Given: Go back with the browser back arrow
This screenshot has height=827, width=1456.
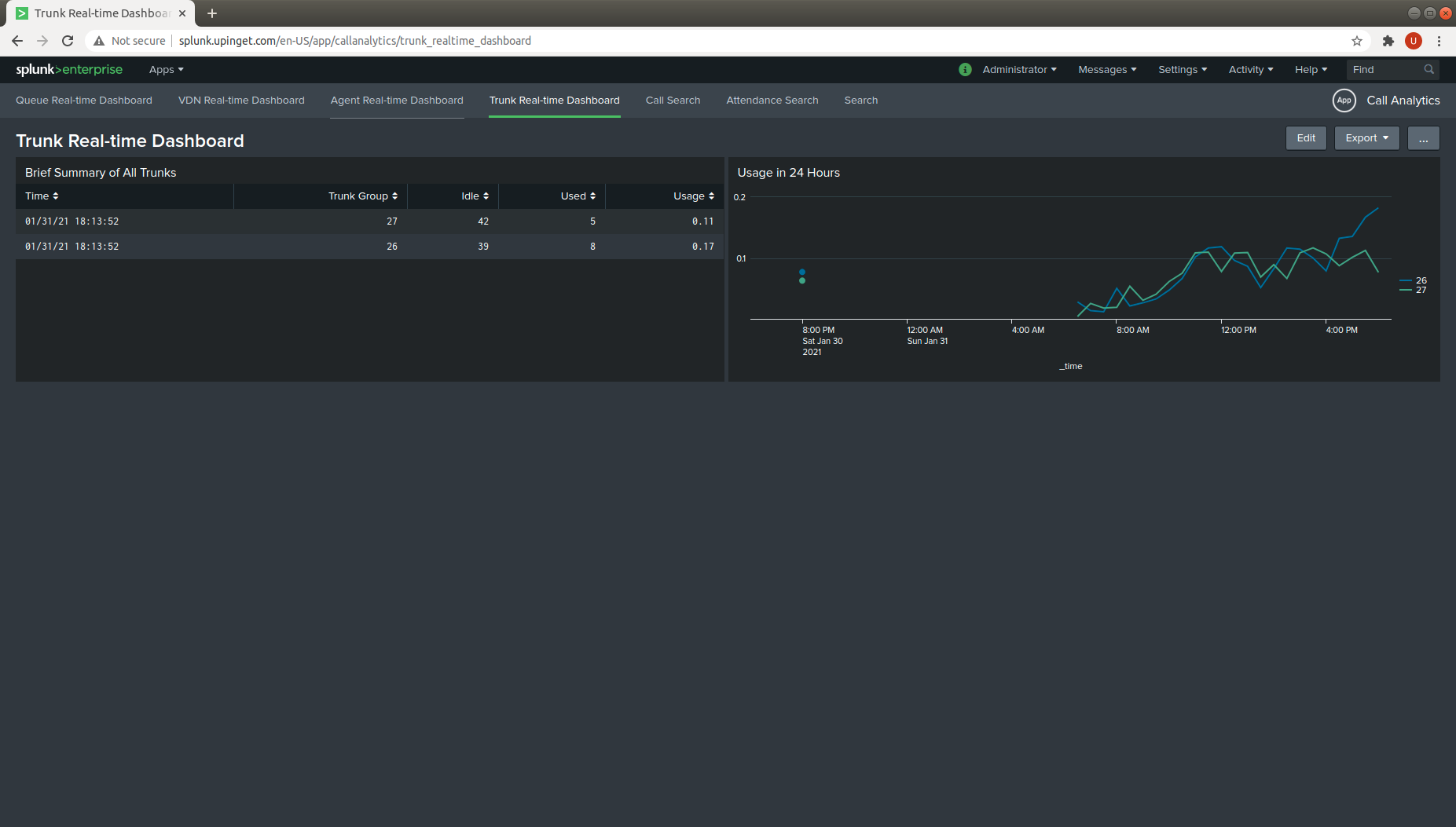Looking at the screenshot, I should [x=17, y=41].
